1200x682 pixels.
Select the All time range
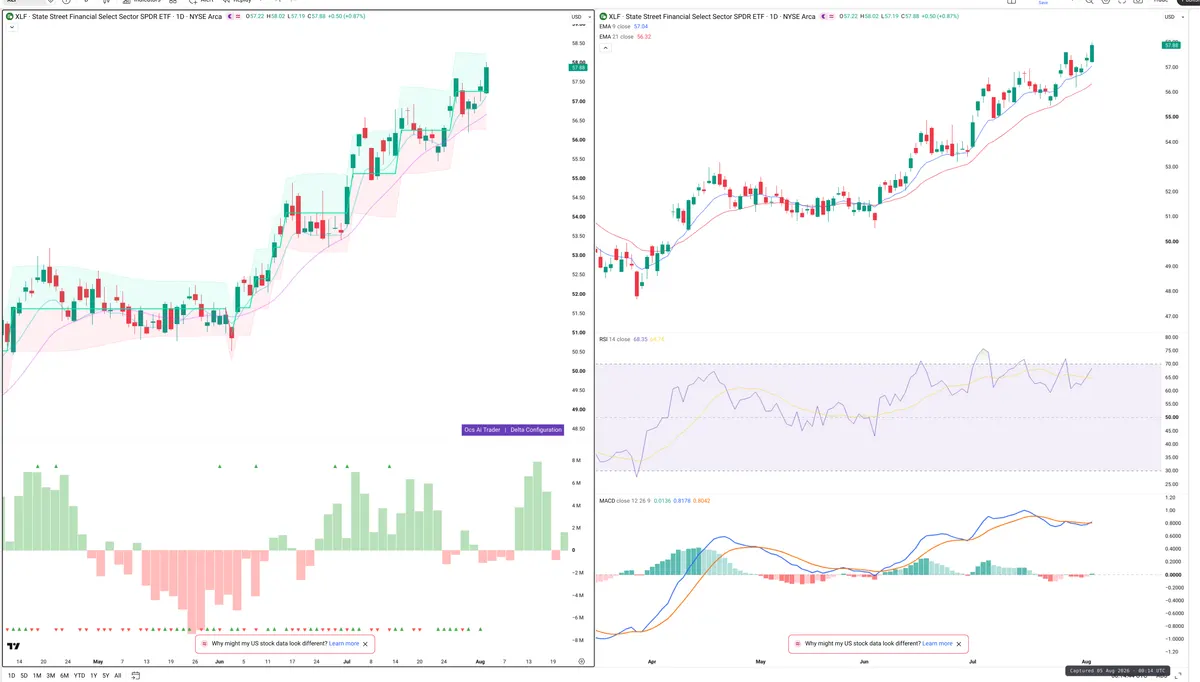click(117, 676)
